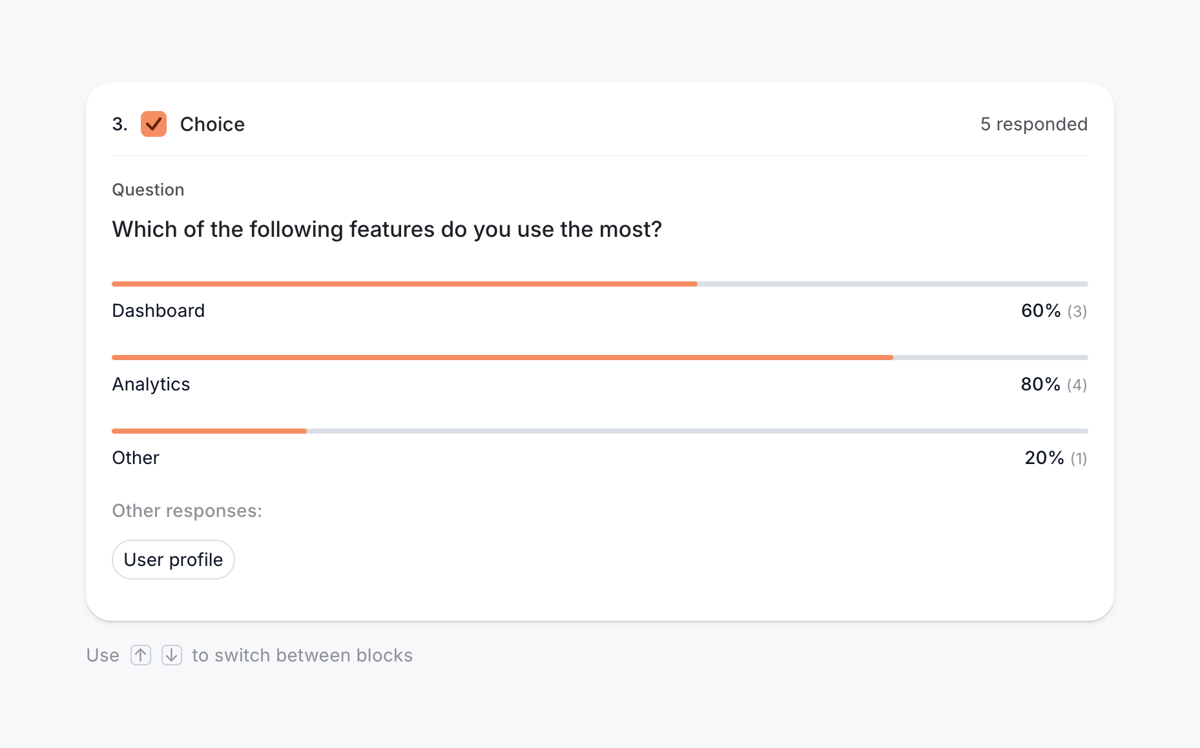Image resolution: width=1200 pixels, height=748 pixels.
Task: Click the Other answer label
Action: coord(135,457)
